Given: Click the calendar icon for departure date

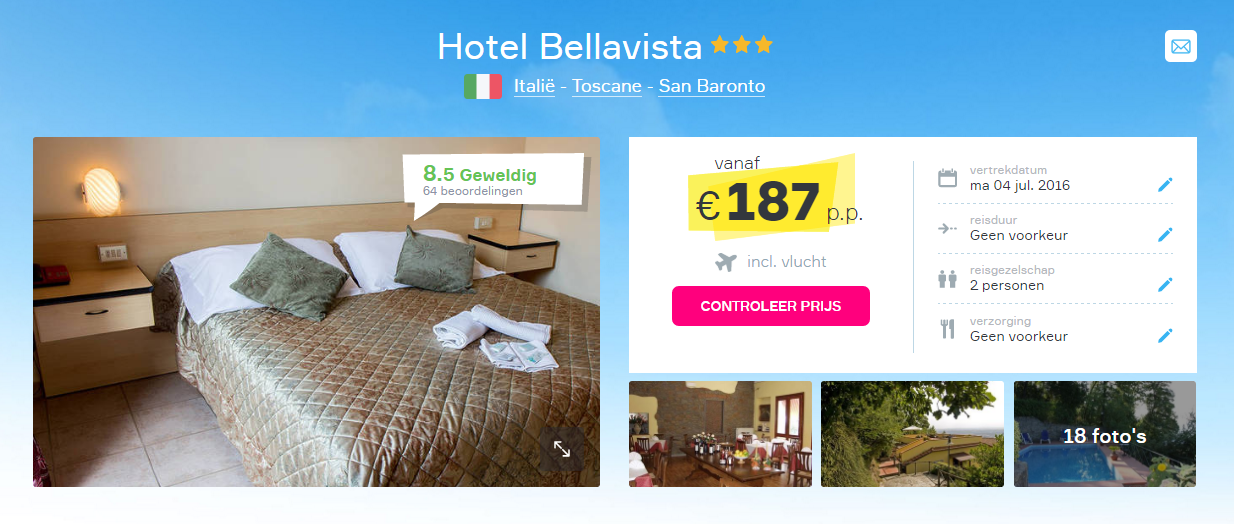Looking at the screenshot, I should (947, 178).
